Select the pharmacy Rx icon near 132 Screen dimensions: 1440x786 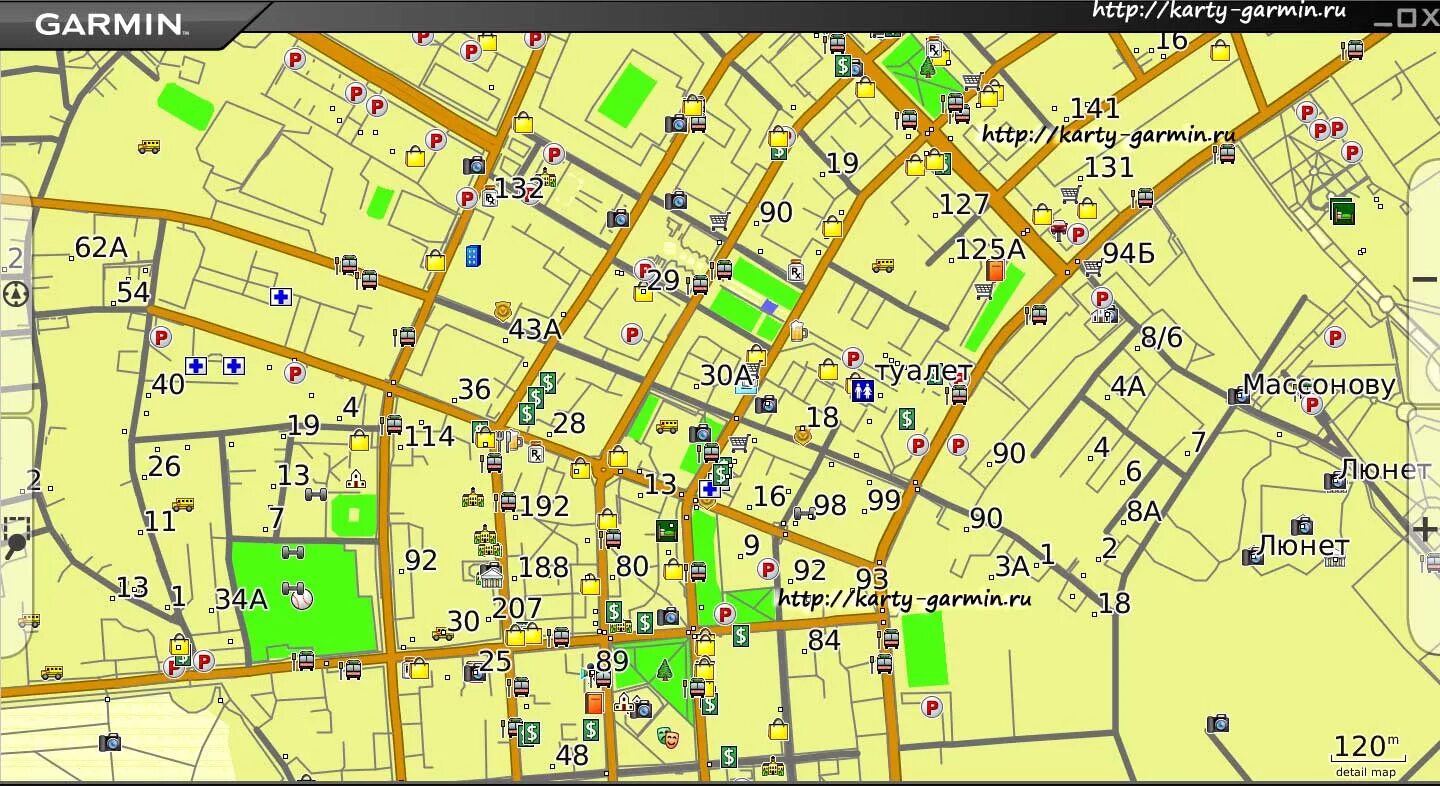pyautogui.click(x=490, y=198)
